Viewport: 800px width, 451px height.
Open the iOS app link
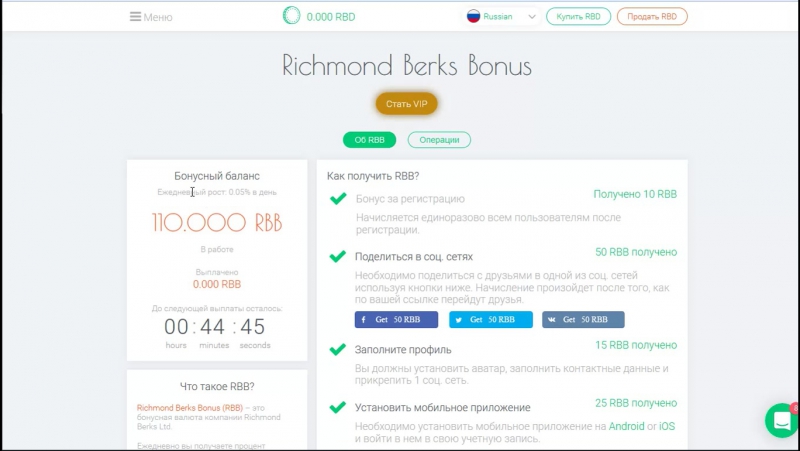coord(667,426)
